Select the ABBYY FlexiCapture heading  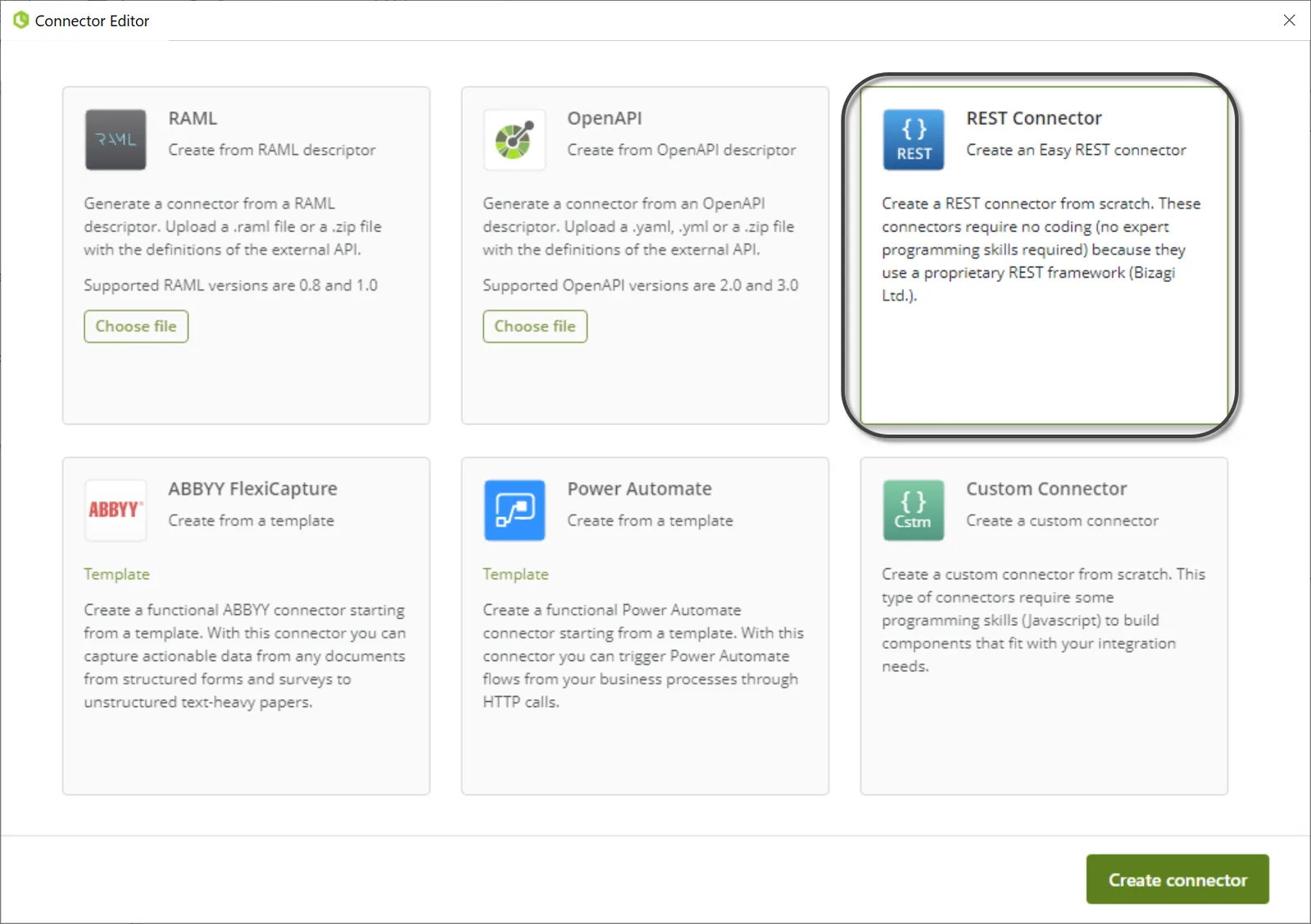coord(252,489)
